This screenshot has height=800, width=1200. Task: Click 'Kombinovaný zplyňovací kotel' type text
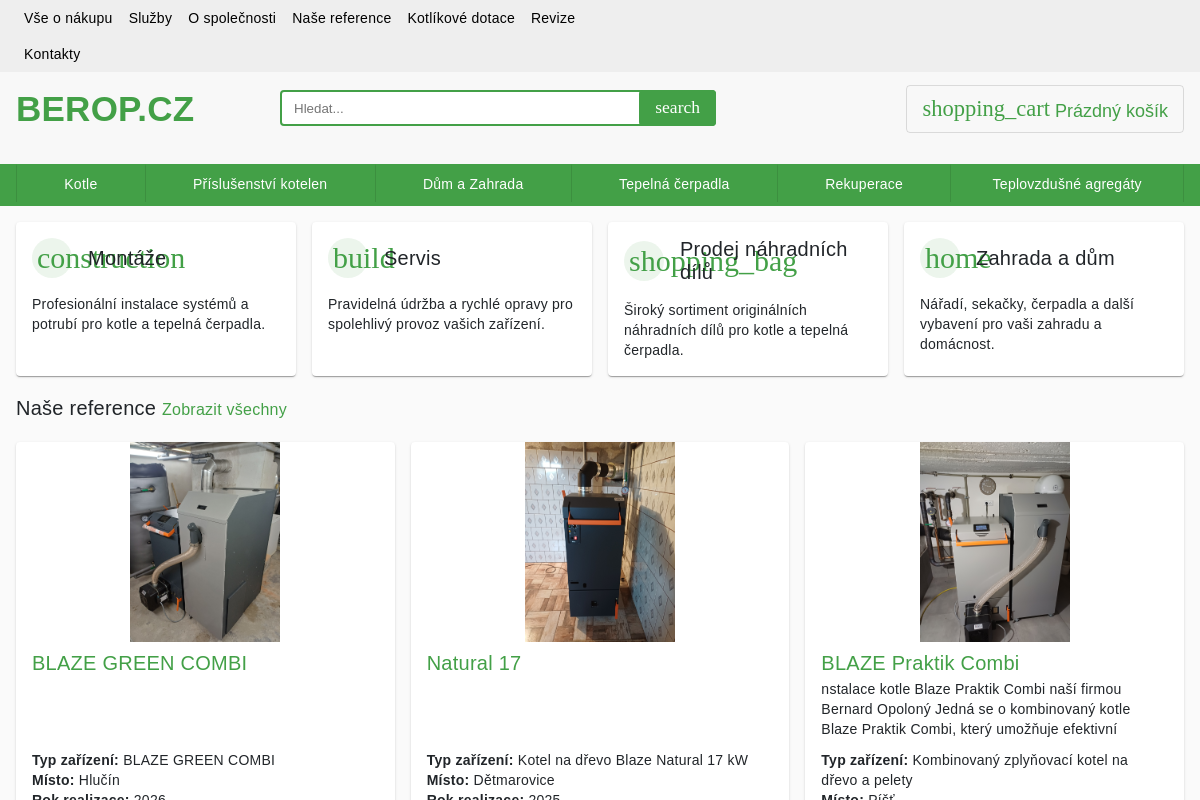(x=974, y=770)
